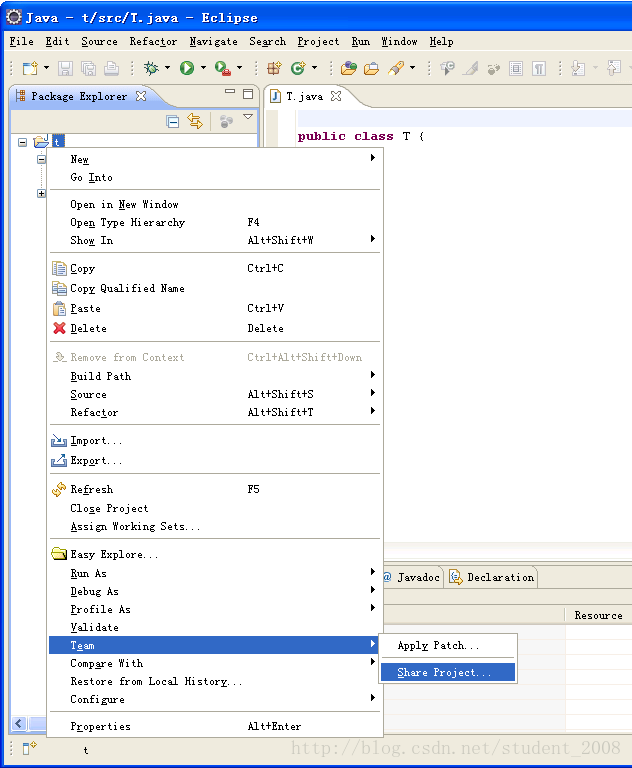Screen dimensions: 632x768
Task: Click Package Explorer scroll left arrow
Action: coord(19,723)
